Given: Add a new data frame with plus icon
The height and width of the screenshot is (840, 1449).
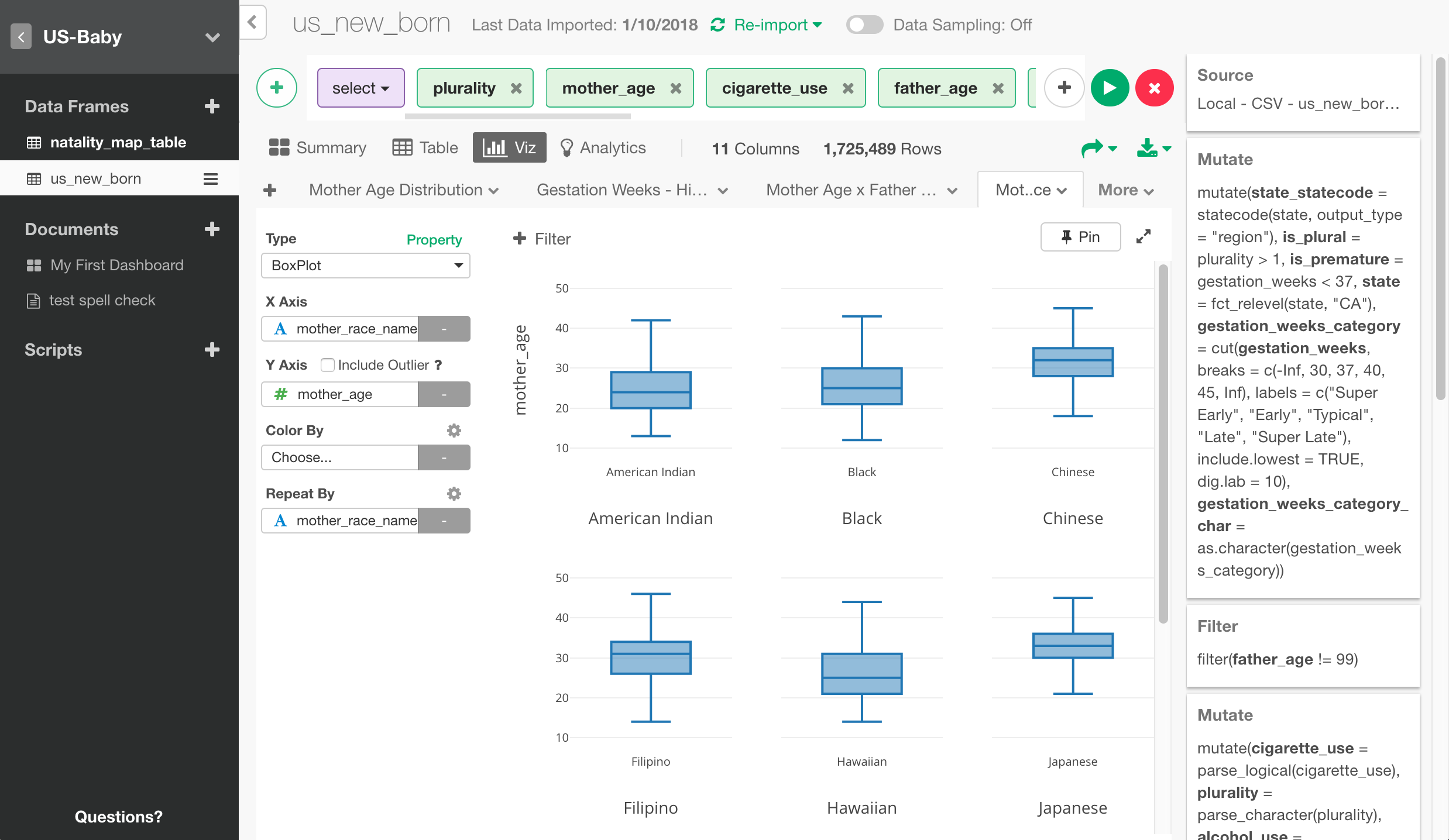Looking at the screenshot, I should click(212, 106).
